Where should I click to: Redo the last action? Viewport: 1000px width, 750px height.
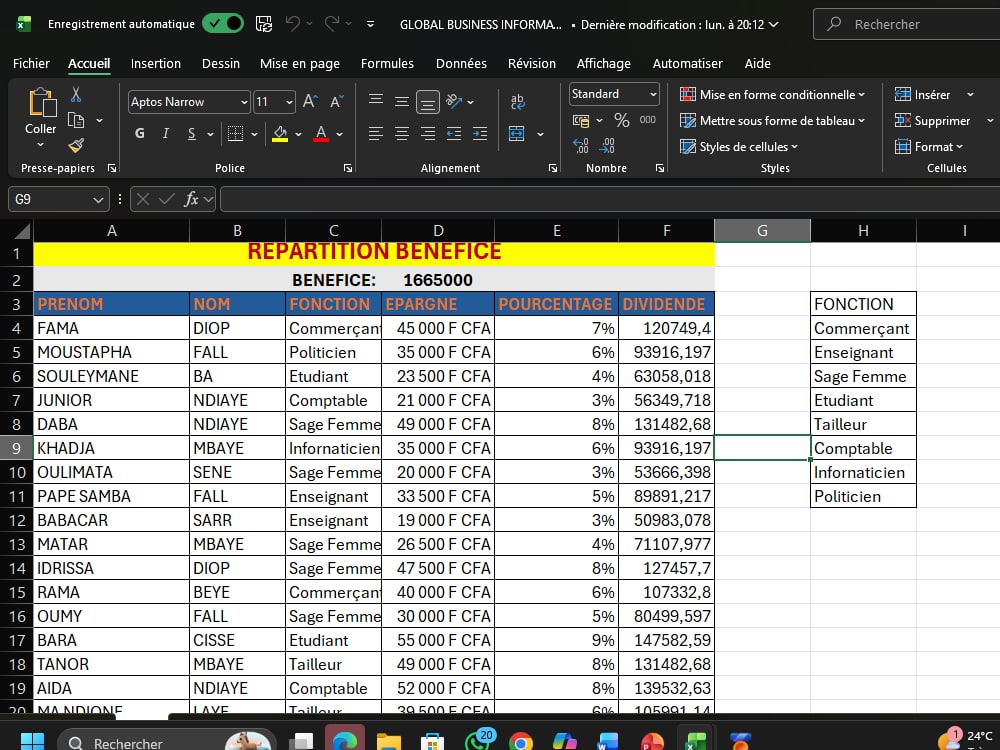[332, 24]
